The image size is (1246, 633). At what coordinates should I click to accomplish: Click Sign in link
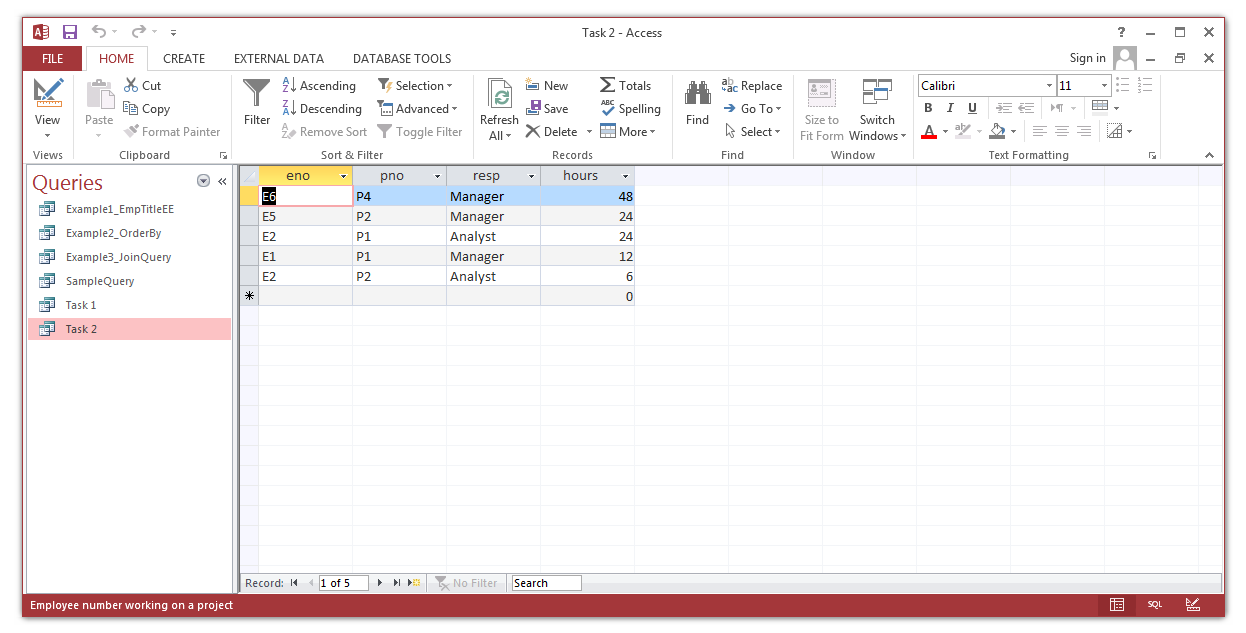pos(1087,58)
